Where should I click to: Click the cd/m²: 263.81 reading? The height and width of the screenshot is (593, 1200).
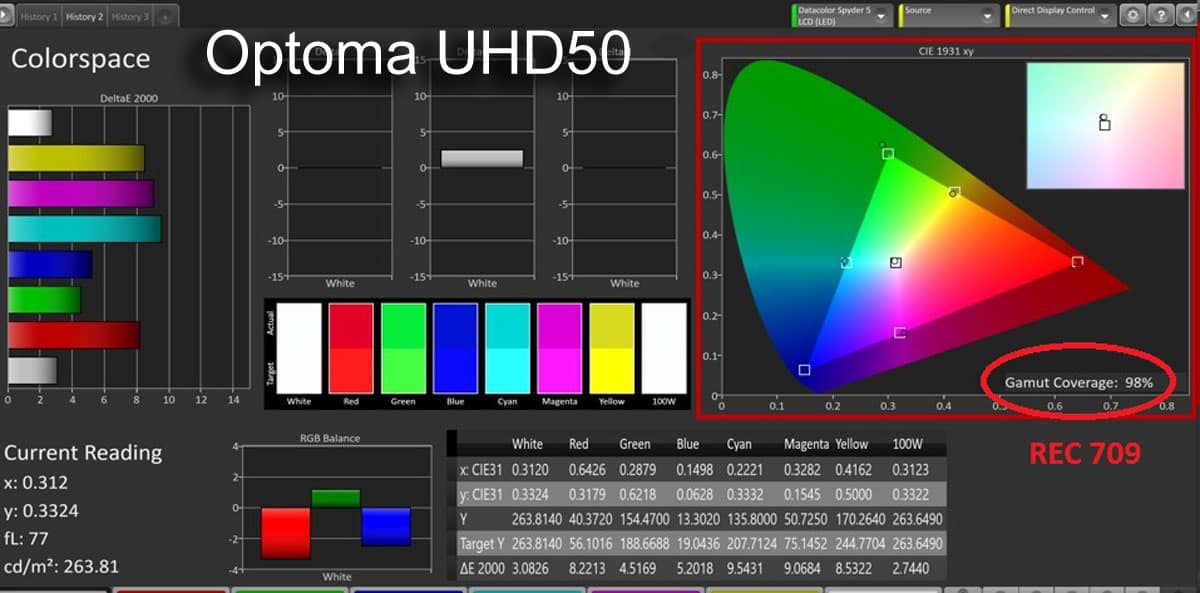tap(61, 567)
